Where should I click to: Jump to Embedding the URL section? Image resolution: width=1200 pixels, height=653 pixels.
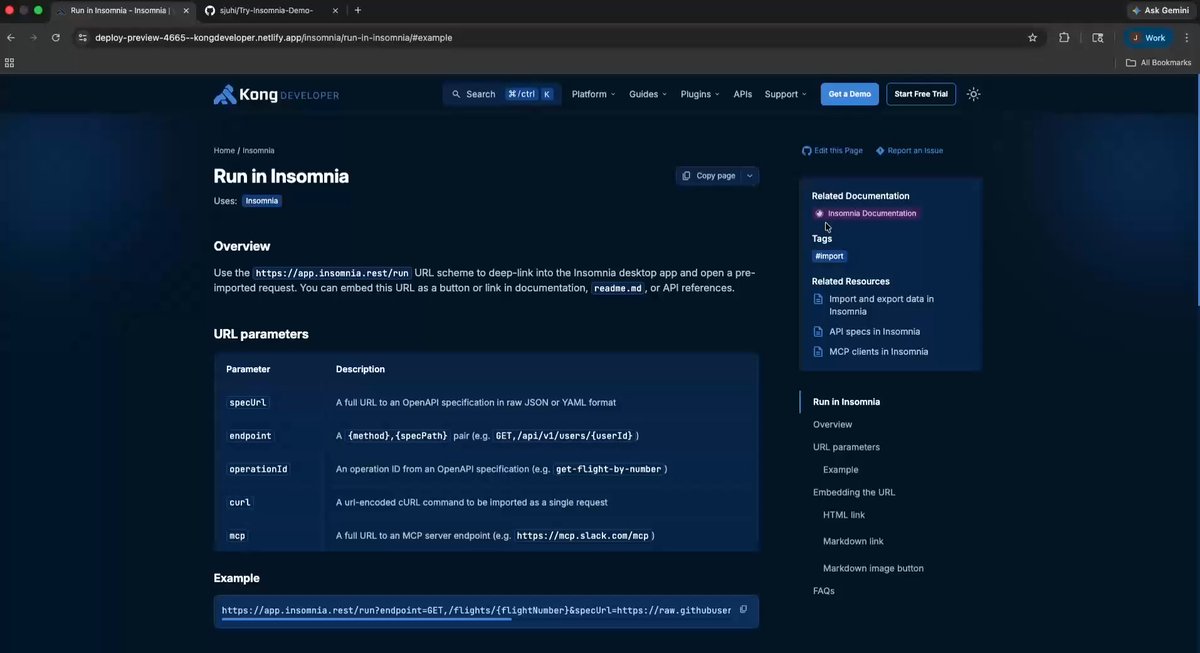(x=854, y=492)
